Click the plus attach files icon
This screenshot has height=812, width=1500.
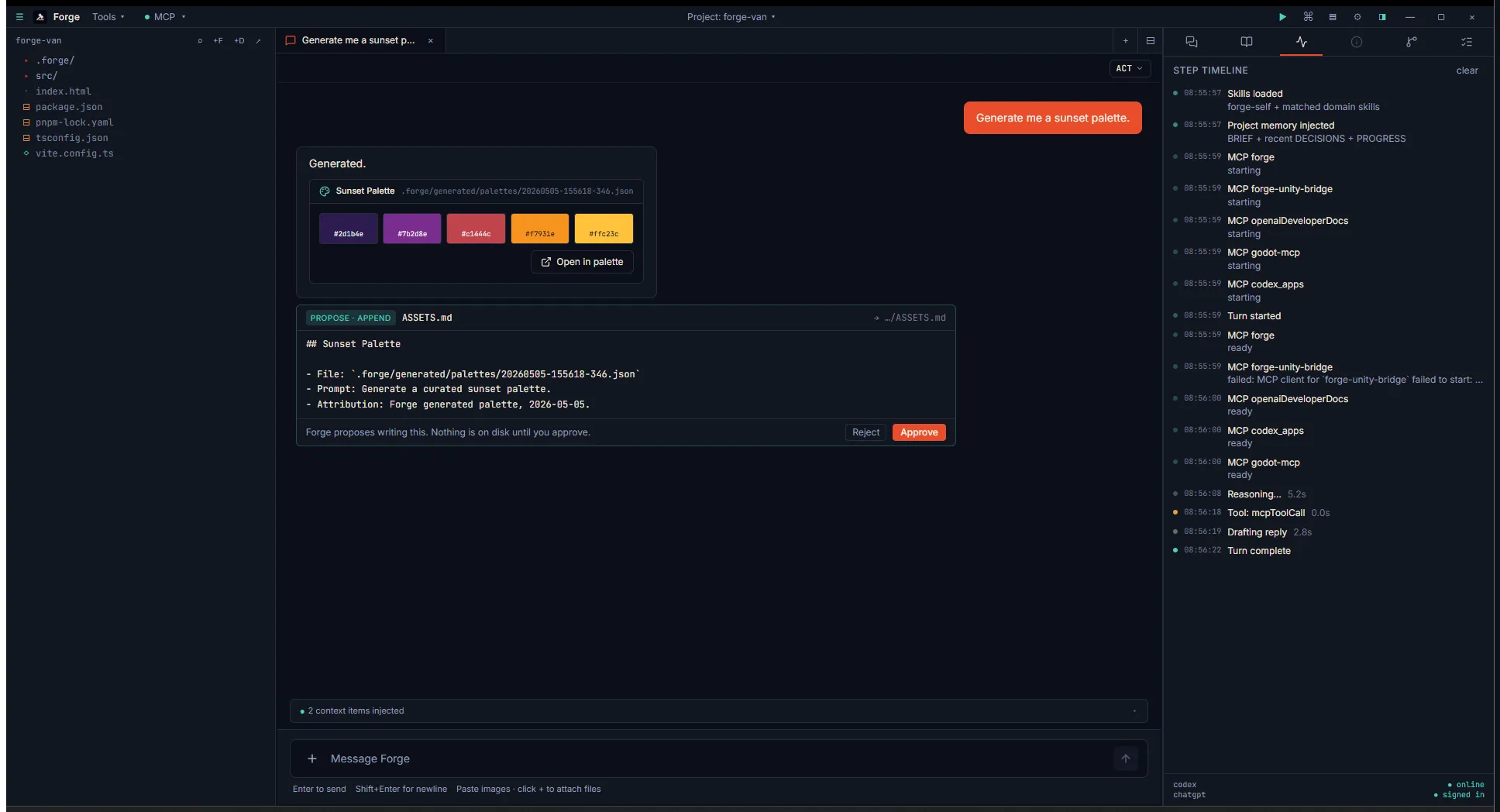click(312, 759)
